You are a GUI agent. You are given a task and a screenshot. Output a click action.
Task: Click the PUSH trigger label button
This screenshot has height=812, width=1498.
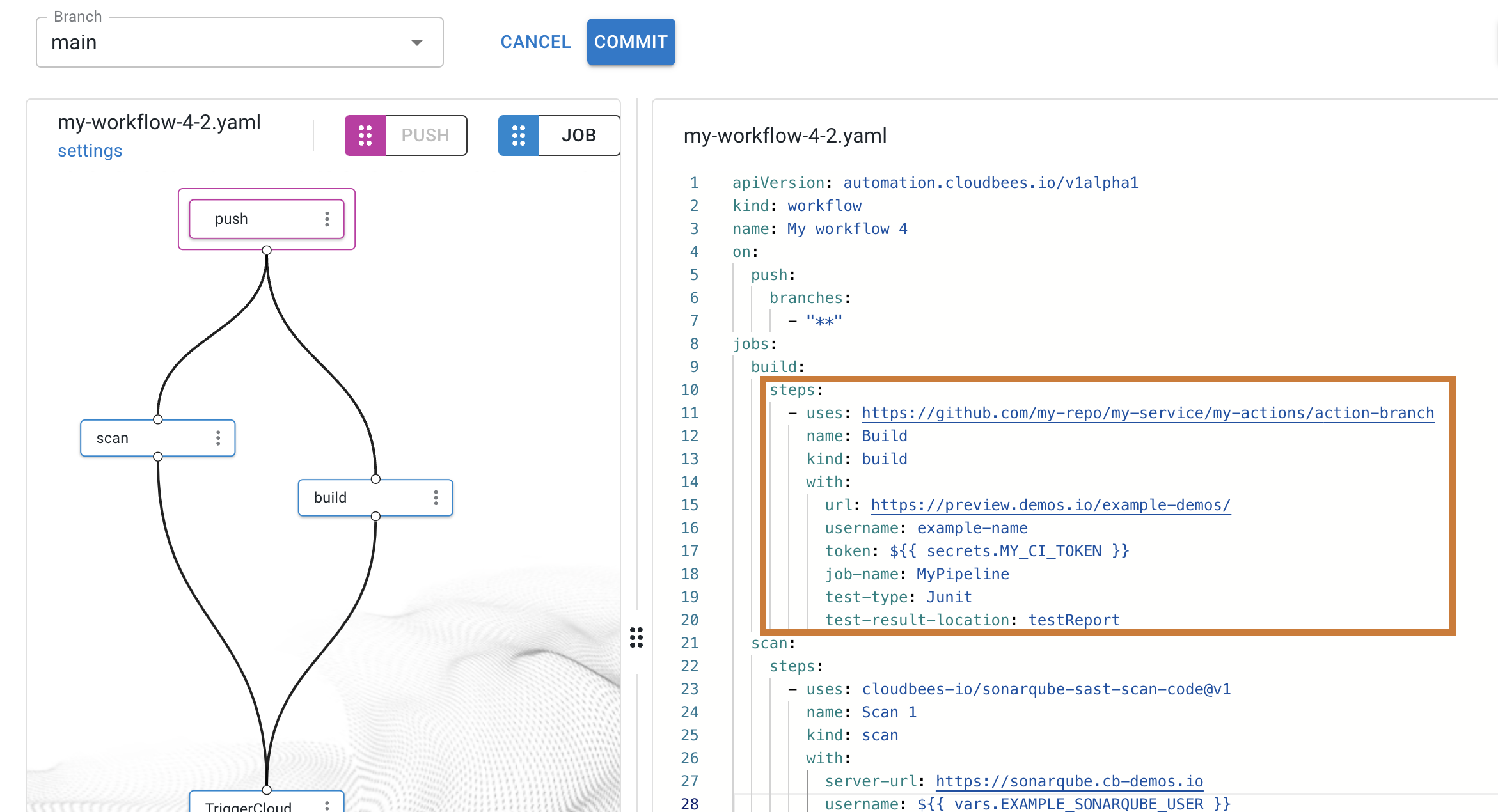425,136
